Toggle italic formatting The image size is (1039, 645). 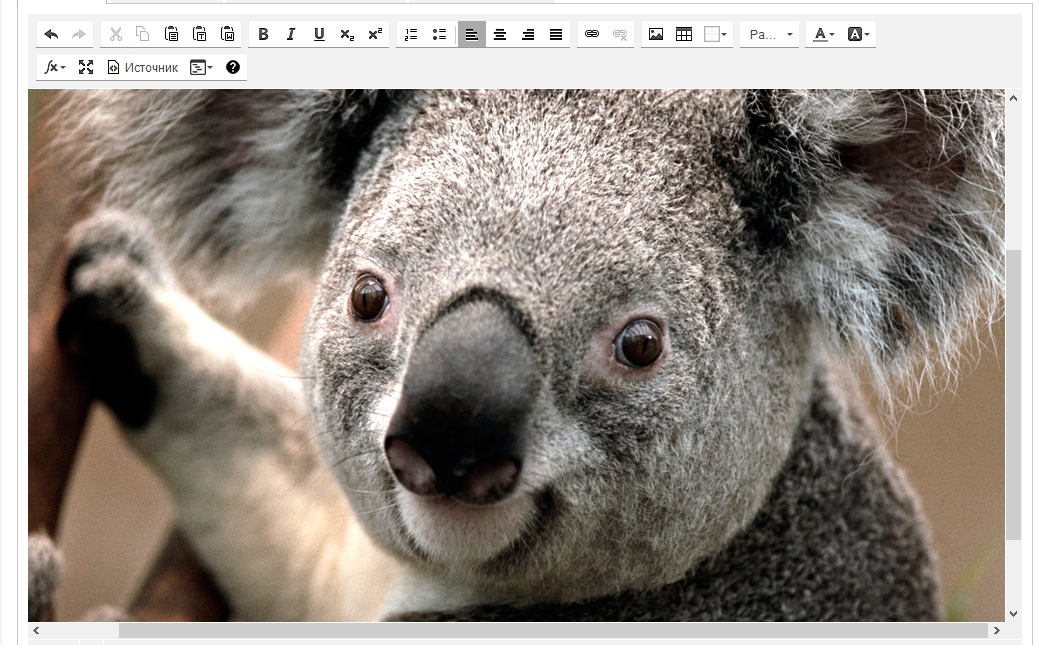(291, 34)
